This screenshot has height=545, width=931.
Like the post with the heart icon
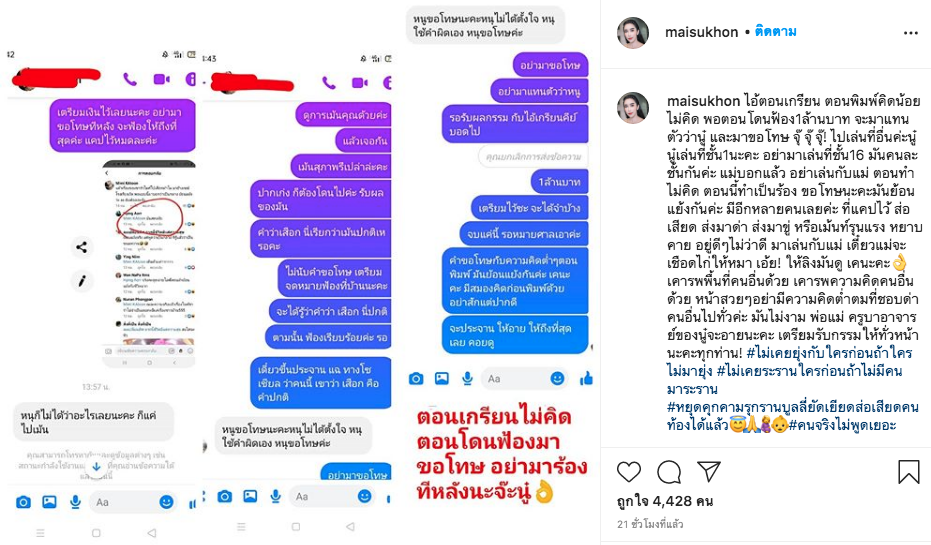[x=629, y=471]
